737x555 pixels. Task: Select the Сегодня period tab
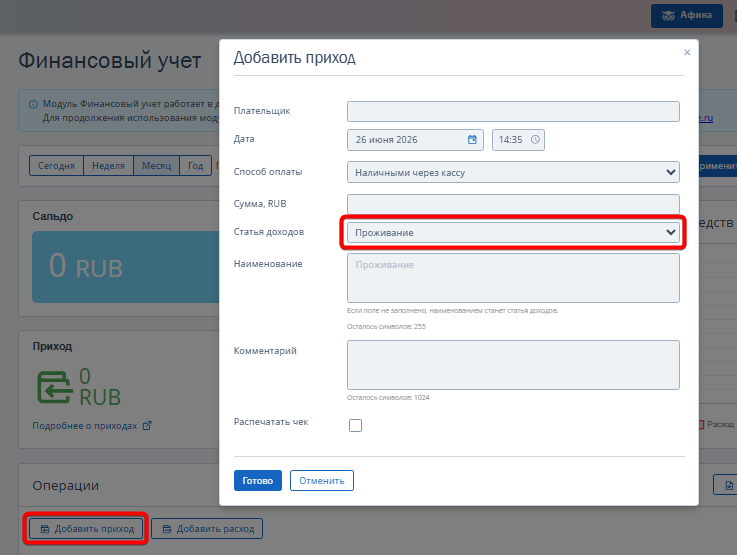coord(56,166)
